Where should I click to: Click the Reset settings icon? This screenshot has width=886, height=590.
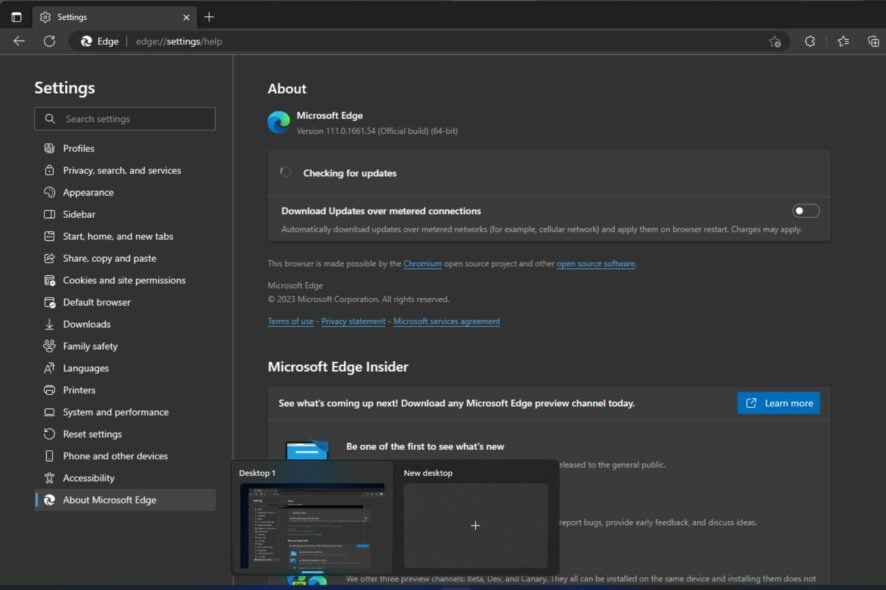[x=50, y=434]
